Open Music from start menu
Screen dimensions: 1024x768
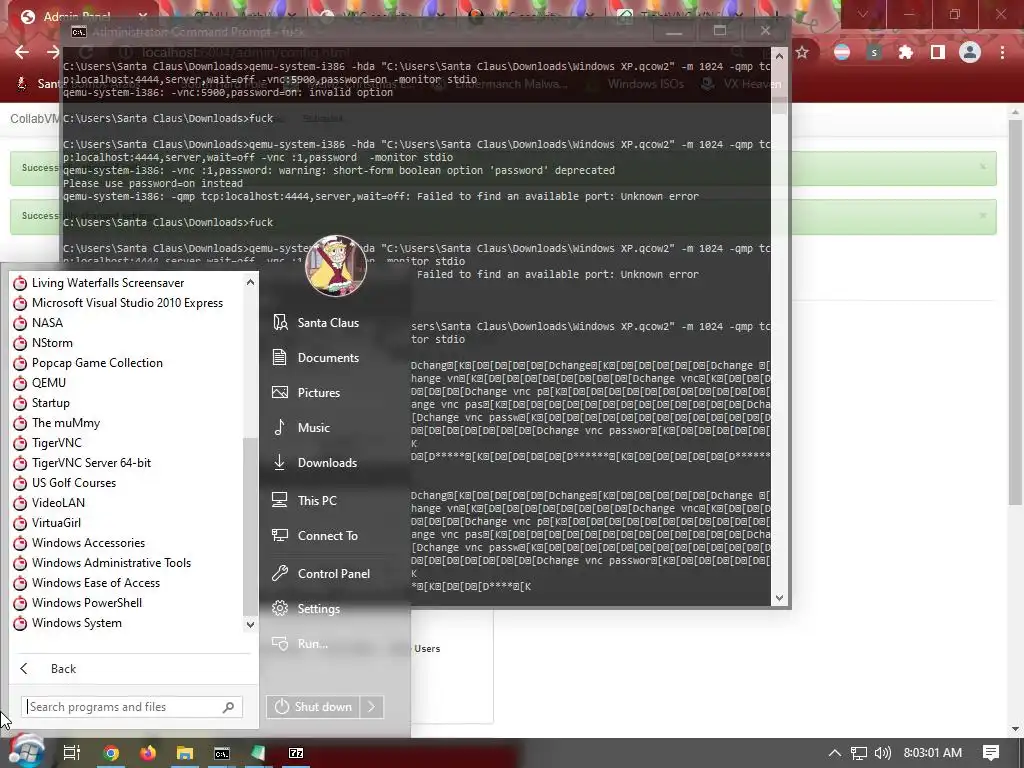click(302, 428)
